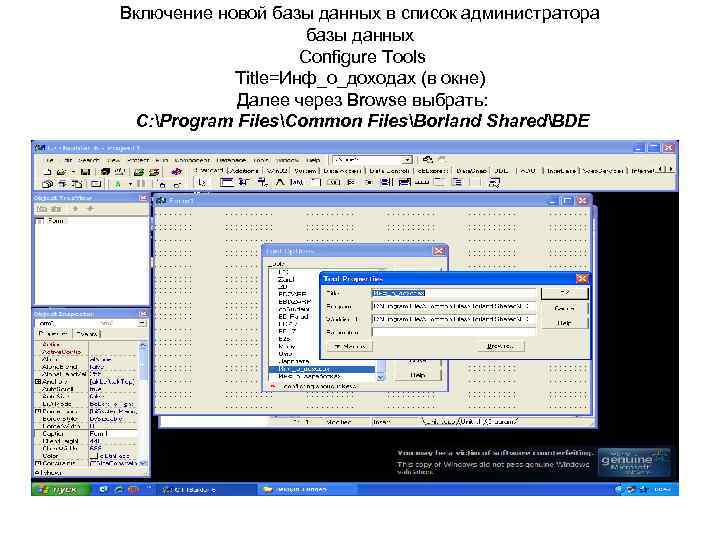Select the Label component palette icon

click(280, 182)
